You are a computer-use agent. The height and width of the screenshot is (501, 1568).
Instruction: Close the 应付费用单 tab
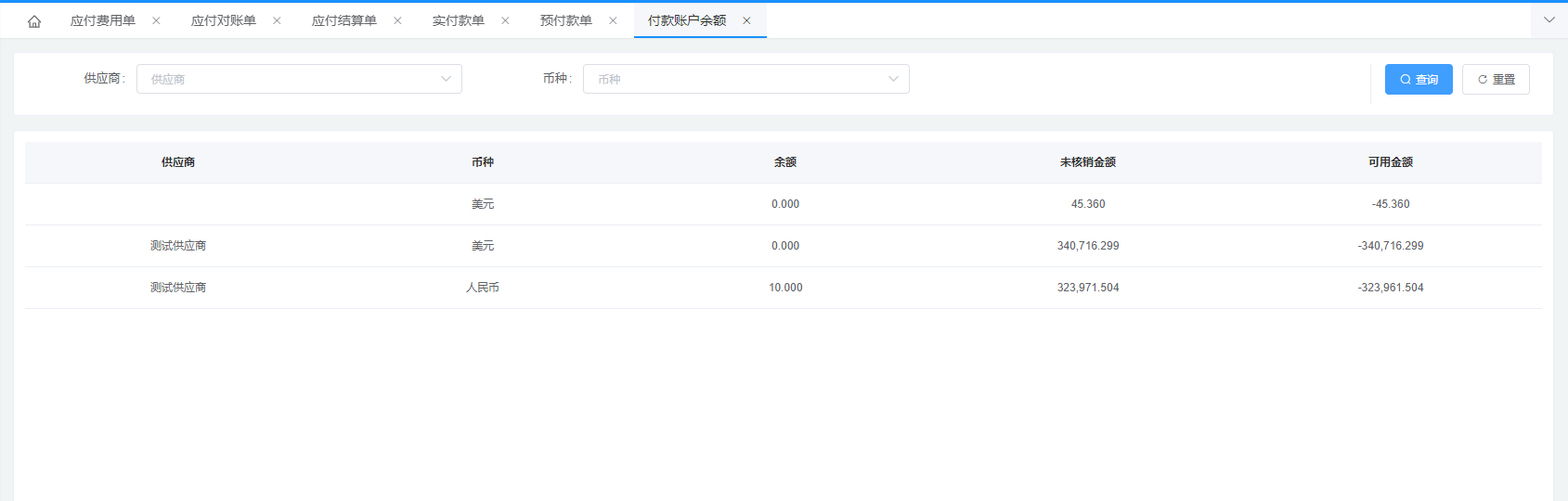click(156, 20)
